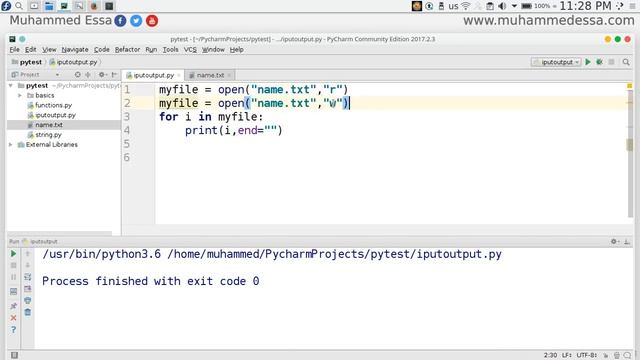The height and width of the screenshot is (360, 640).
Task: Open the View menu
Action: click(49, 49)
